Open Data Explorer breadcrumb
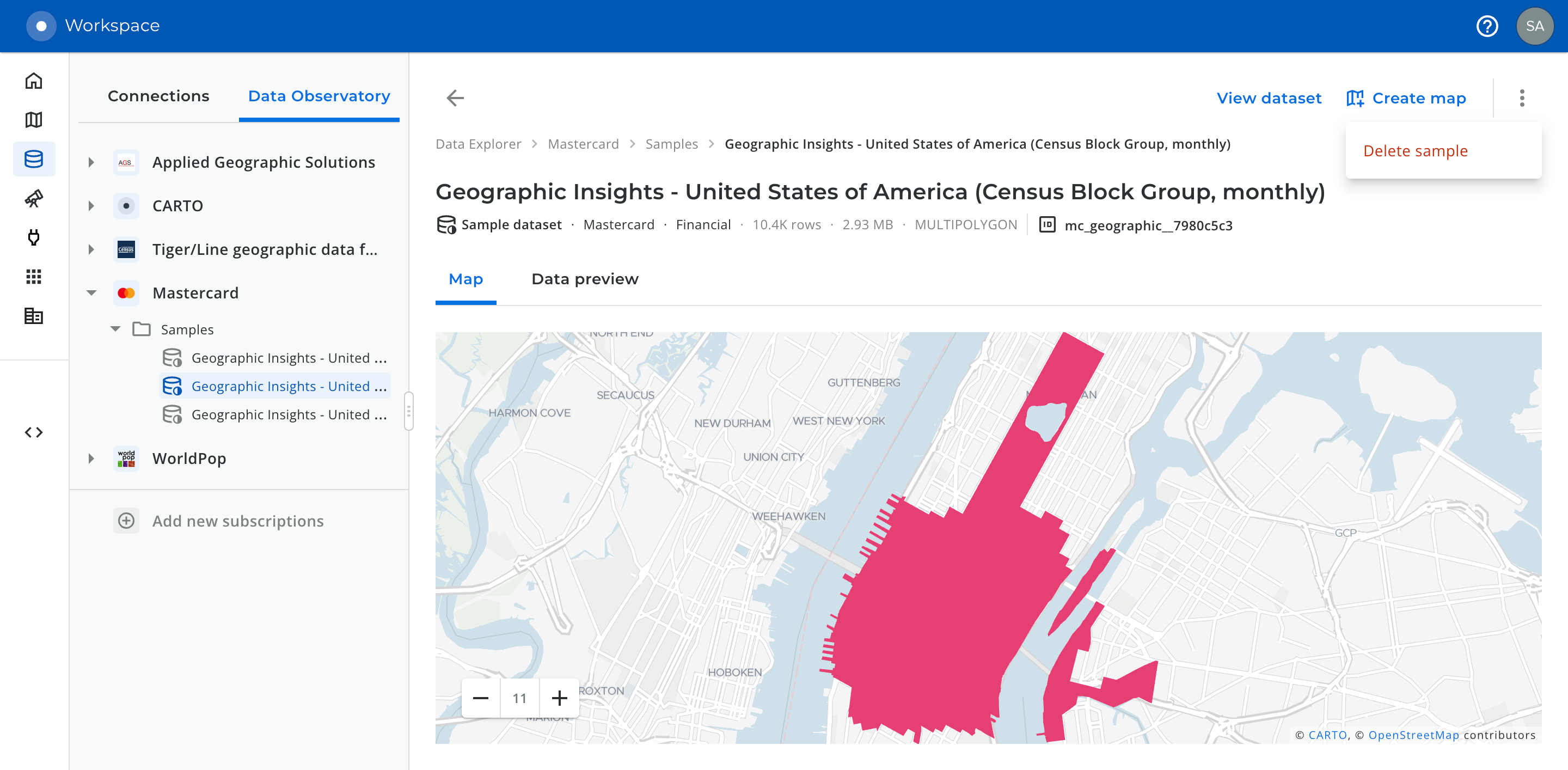1568x770 pixels. [479, 144]
